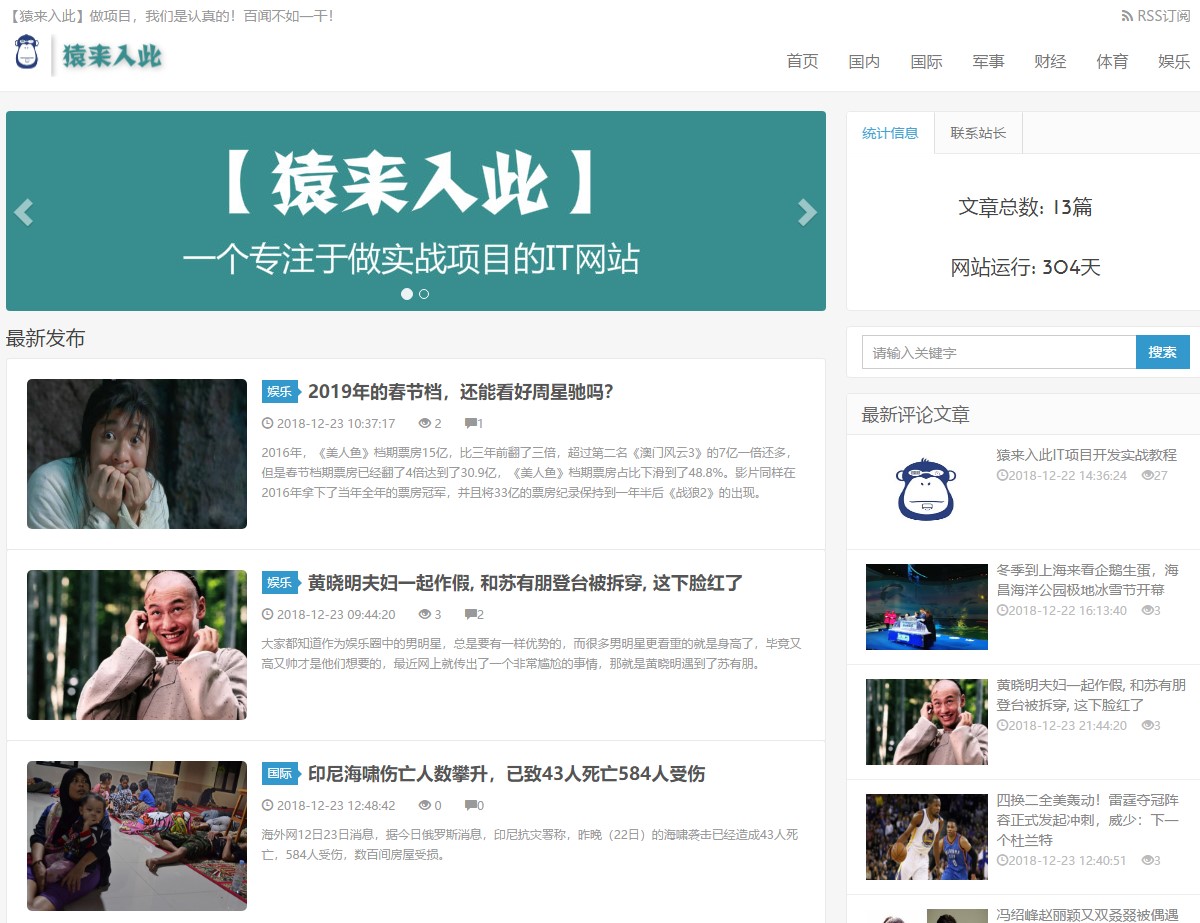Screen dimensions: 1200x923
Task: Open article 黄晓明夫妇一起作假 in latest list
Action: click(x=525, y=582)
